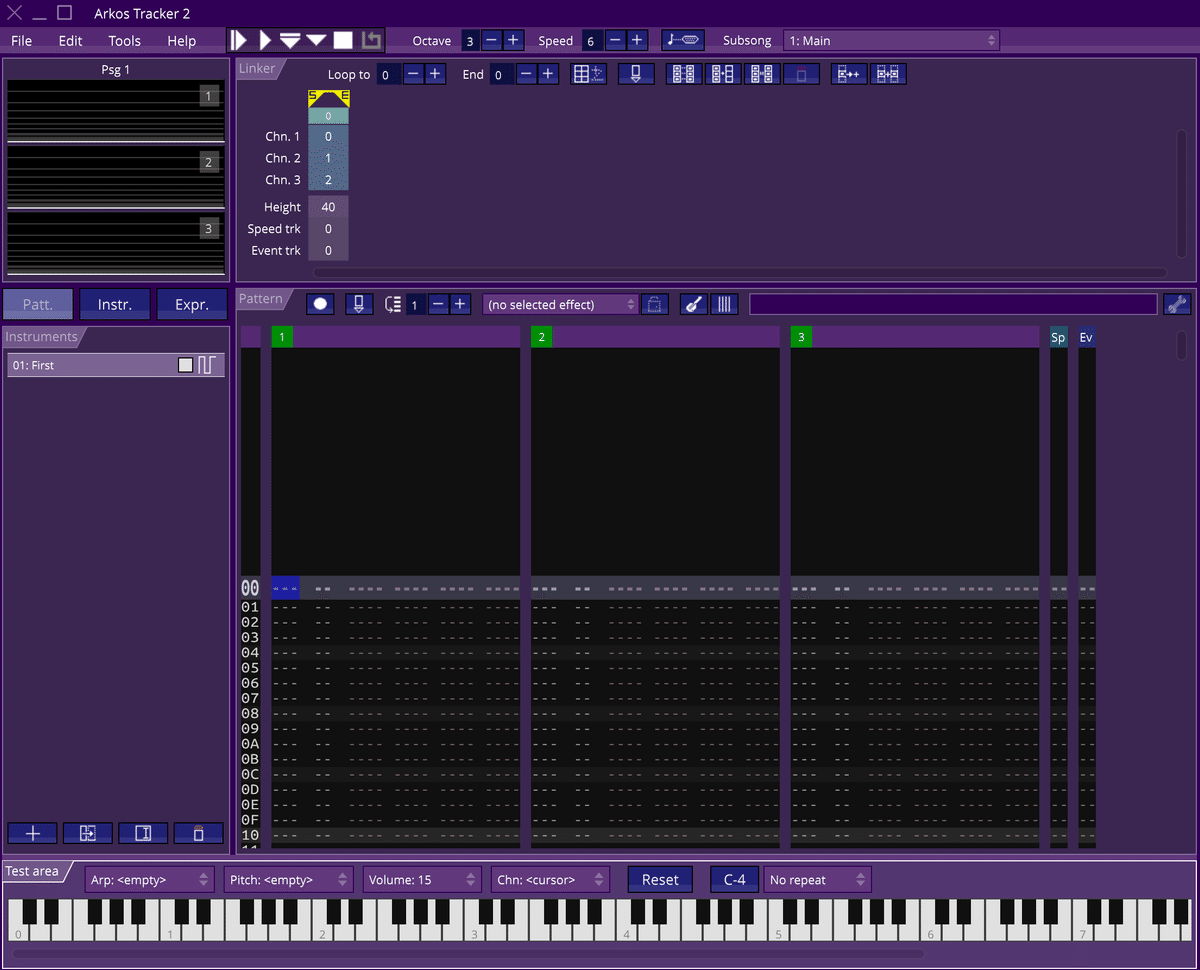Click the square icon on 01: First
1200x970 pixels.
coord(186,365)
